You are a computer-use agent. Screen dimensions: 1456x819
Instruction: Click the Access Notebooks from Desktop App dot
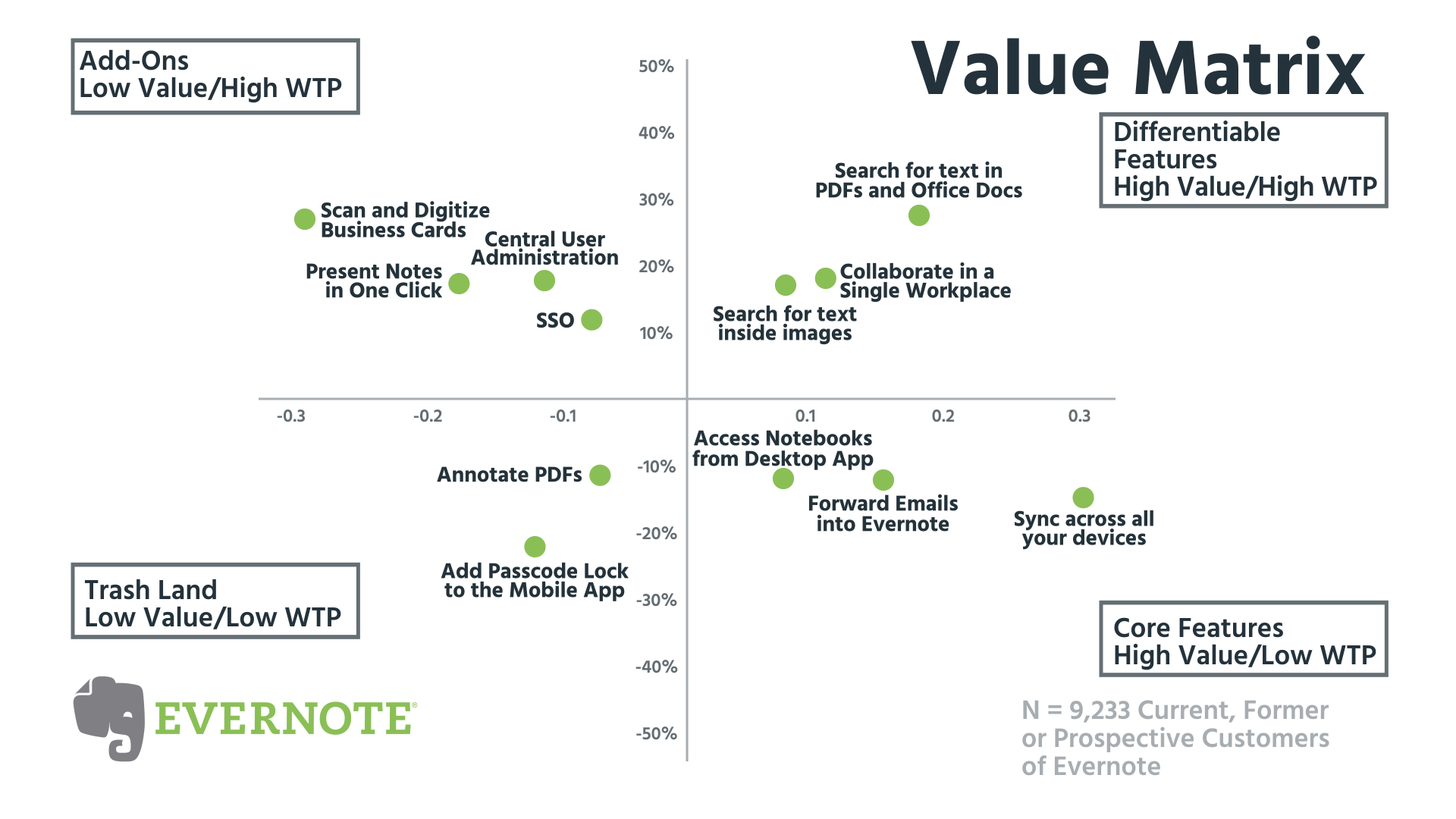point(783,479)
